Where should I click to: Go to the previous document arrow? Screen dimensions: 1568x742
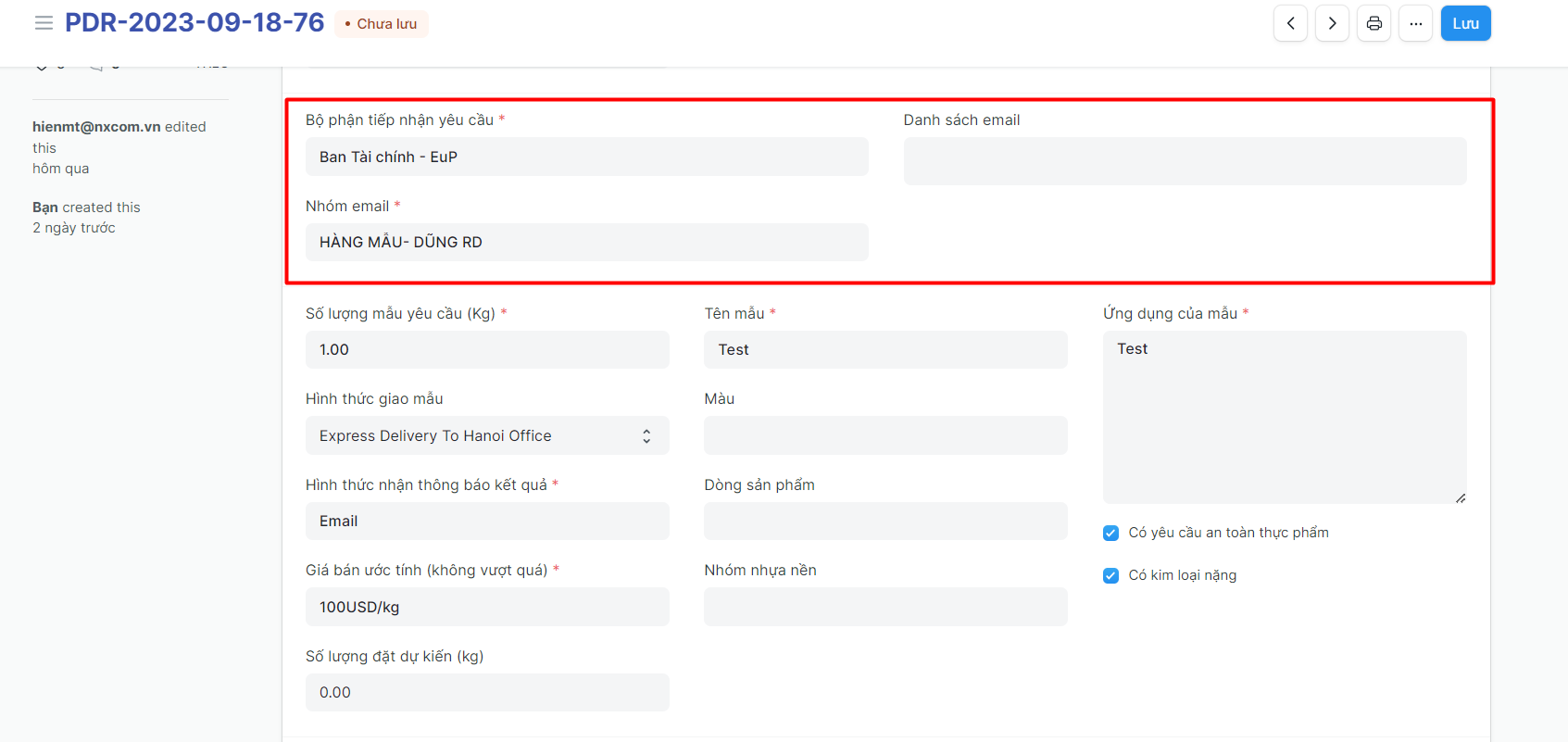click(1290, 23)
